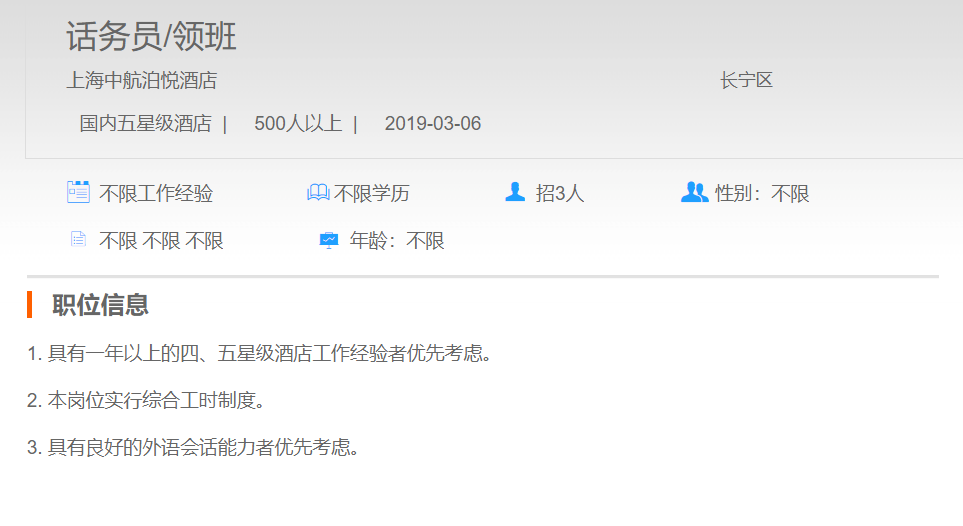
Task: Click the presentation board icon beside 年龄
Action: 329,241
